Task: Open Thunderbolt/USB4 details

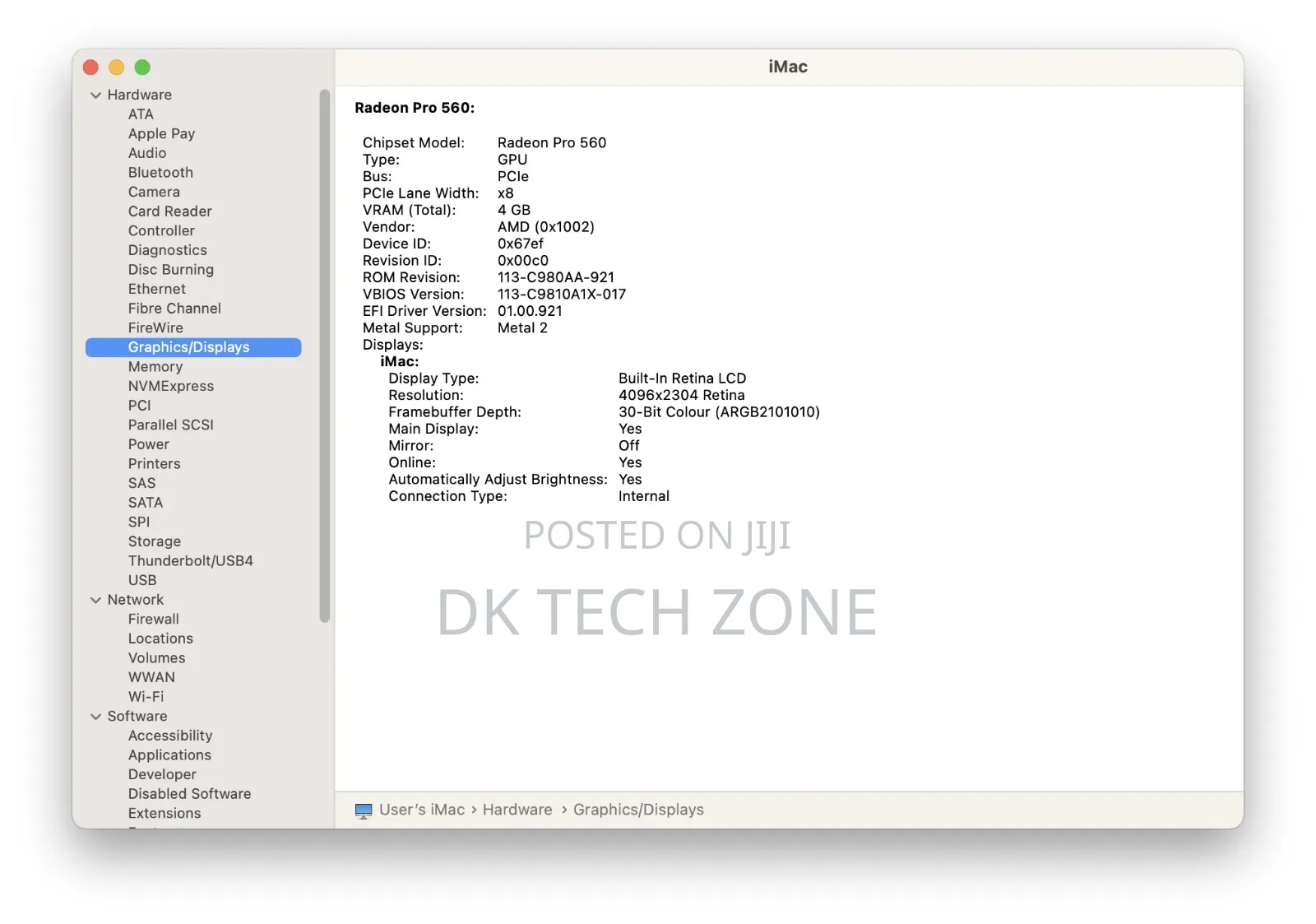Action: pos(190,561)
